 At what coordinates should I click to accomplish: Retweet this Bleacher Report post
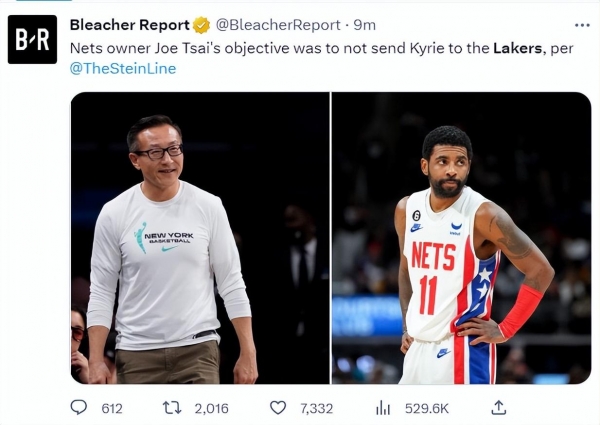(172, 408)
